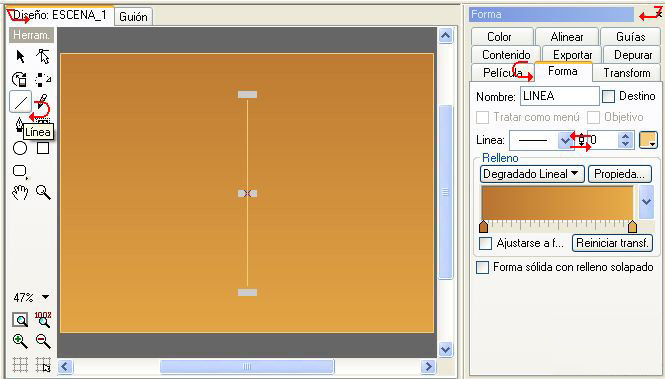Click the Propieda... button
This screenshot has width=665, height=379.
(620, 174)
